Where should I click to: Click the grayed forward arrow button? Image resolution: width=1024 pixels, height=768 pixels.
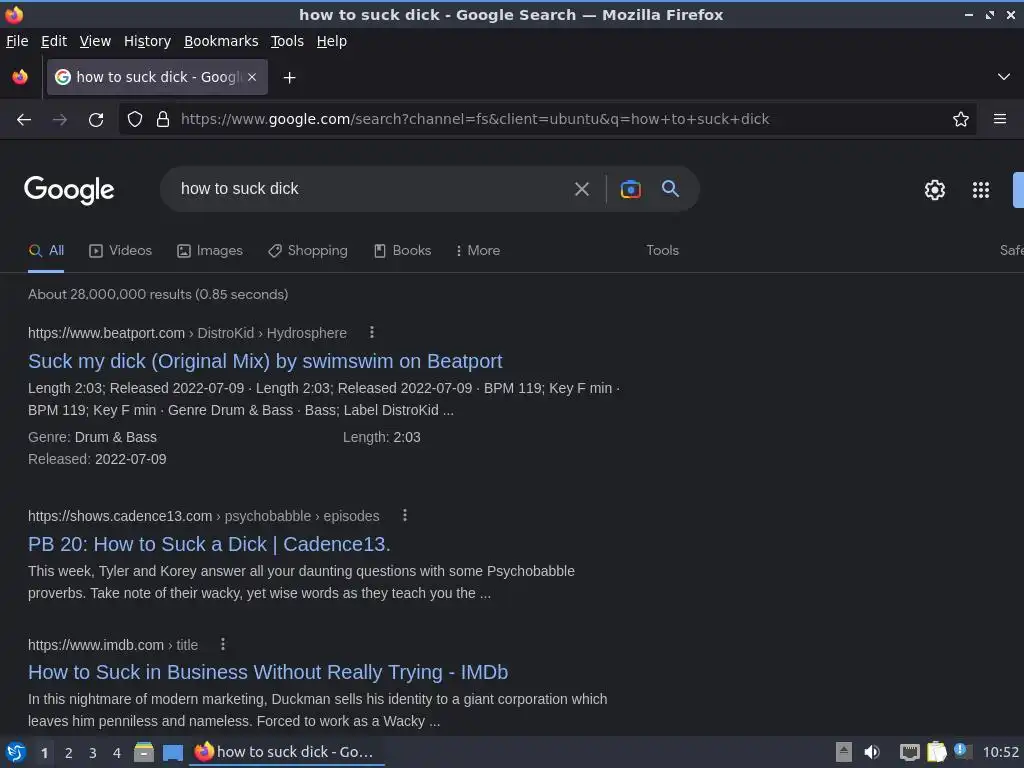point(60,120)
